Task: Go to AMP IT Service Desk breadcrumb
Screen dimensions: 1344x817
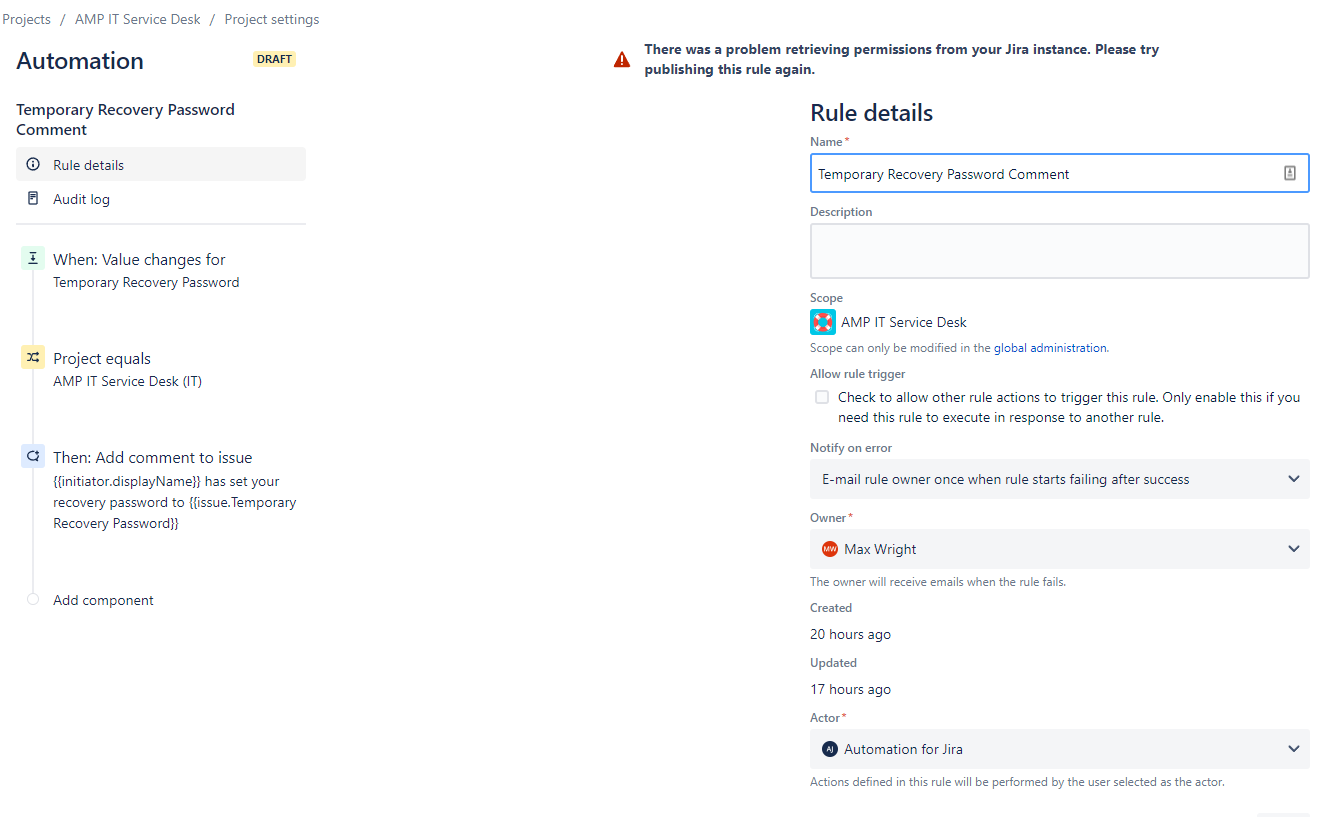Action: coord(138,19)
